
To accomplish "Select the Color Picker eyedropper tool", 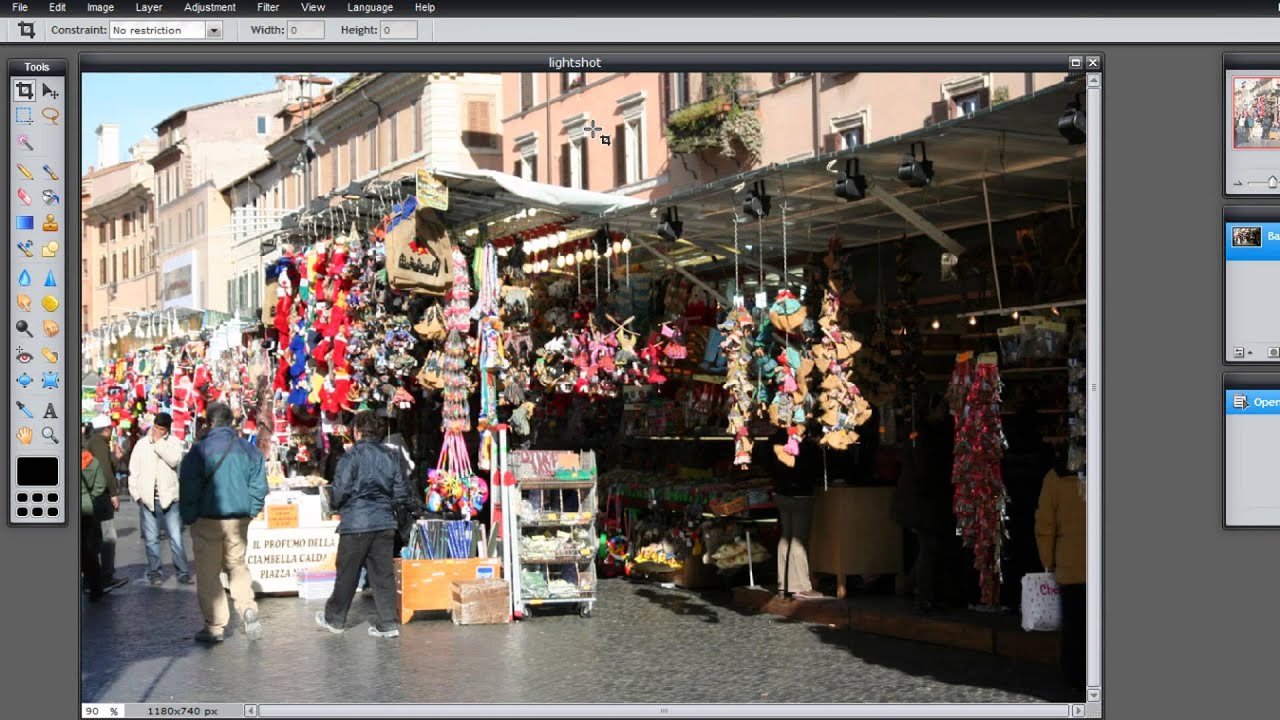I will [x=24, y=410].
